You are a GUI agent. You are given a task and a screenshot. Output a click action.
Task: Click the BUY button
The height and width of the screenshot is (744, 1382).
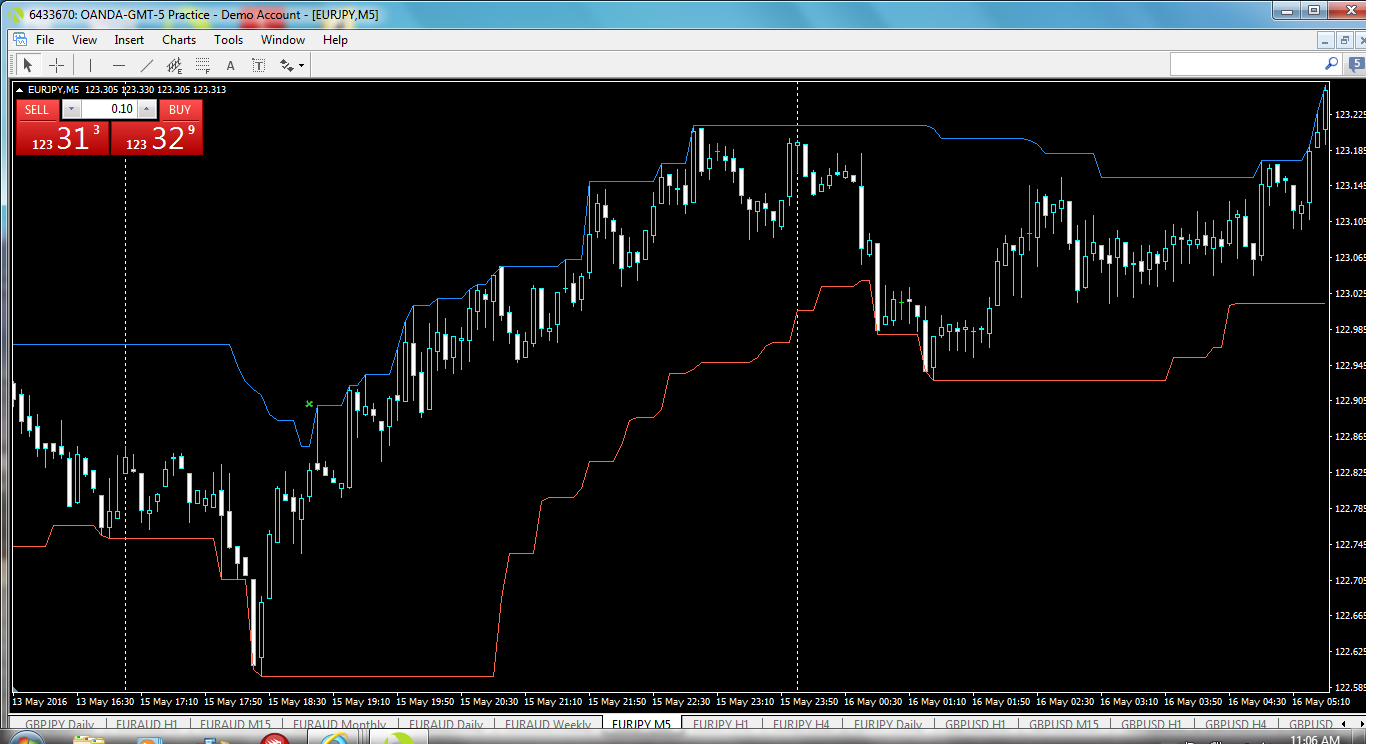[x=180, y=110]
